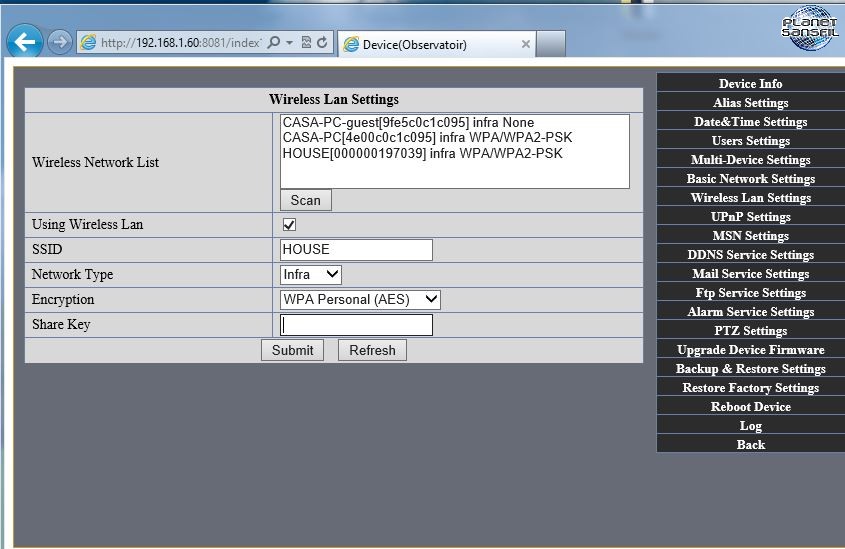Select the Device(Observatoir) browser tab

[436, 44]
